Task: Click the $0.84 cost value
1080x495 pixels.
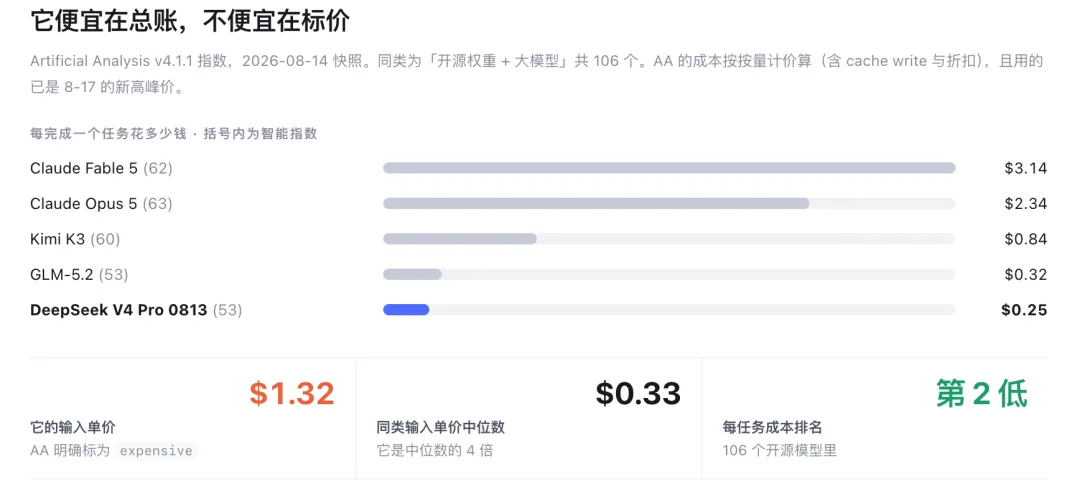Action: (1026, 239)
